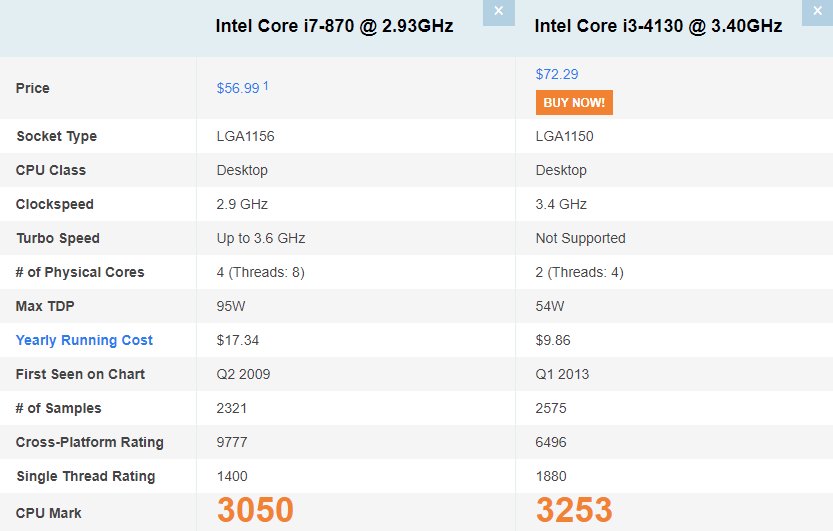
Task: Click the Price row label
Action: coord(32,88)
